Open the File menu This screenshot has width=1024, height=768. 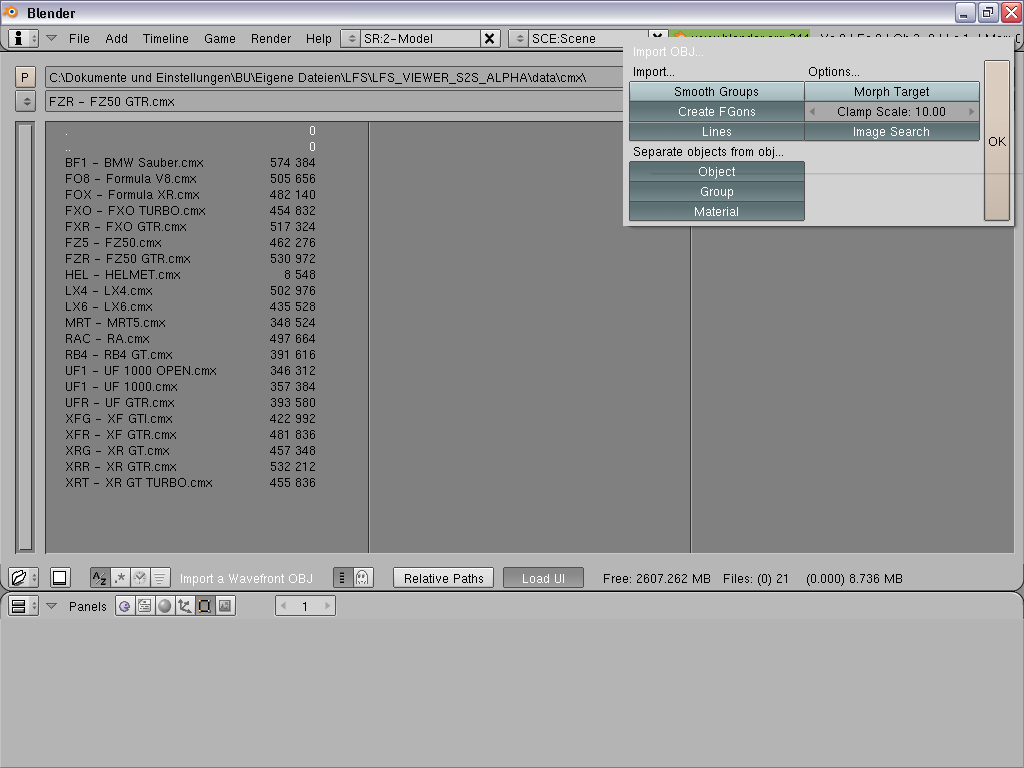(79, 39)
